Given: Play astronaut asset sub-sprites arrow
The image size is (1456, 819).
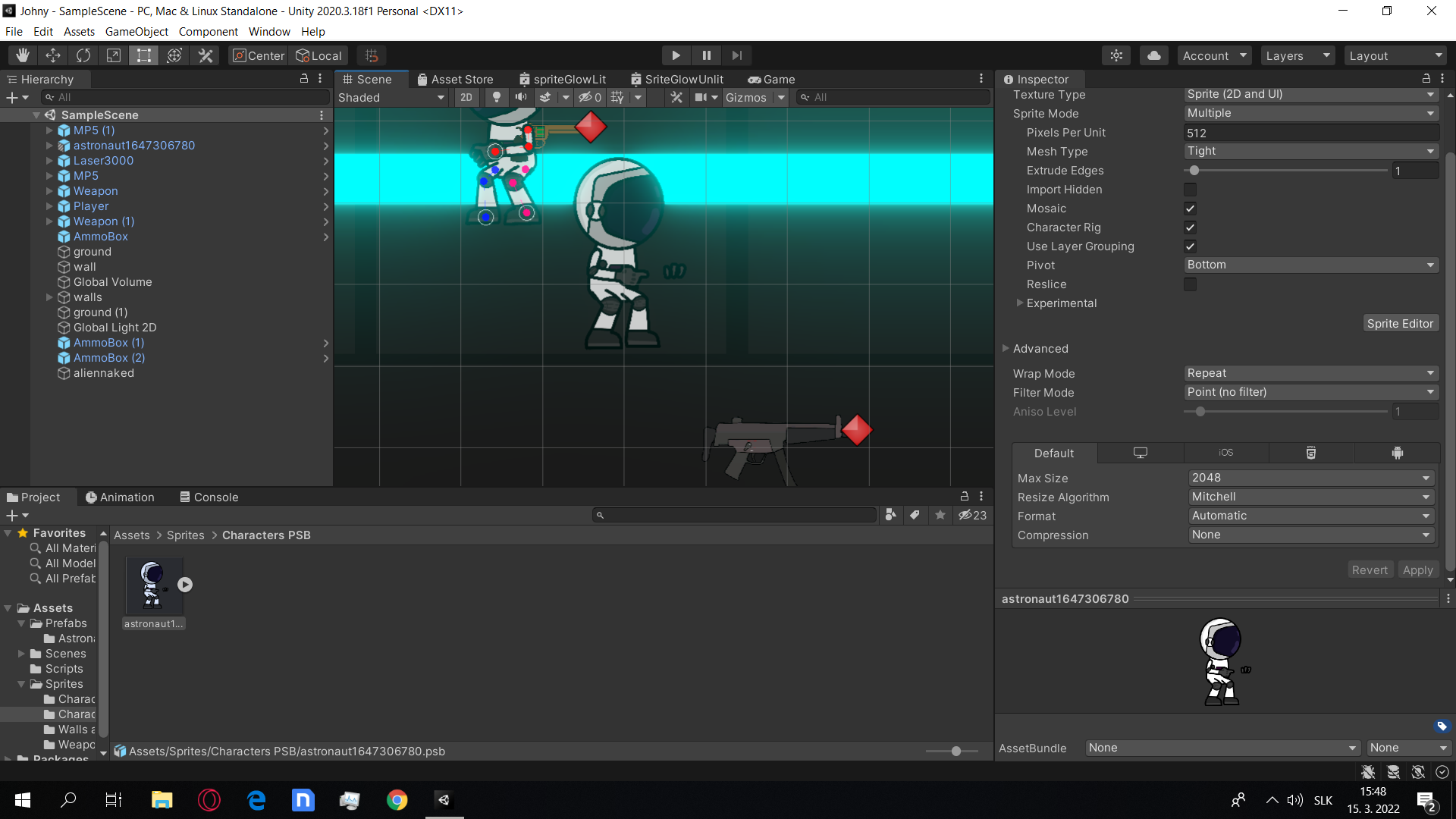Looking at the screenshot, I should click(185, 585).
